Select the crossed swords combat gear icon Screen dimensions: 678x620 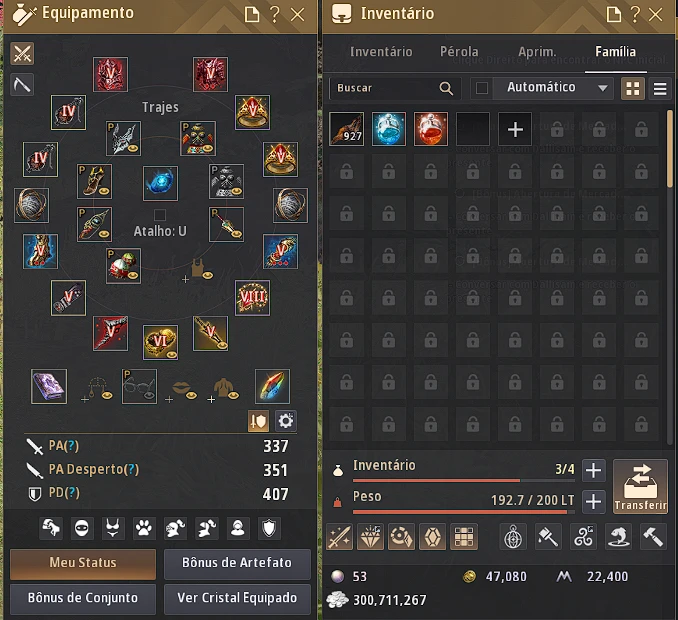click(x=22, y=54)
